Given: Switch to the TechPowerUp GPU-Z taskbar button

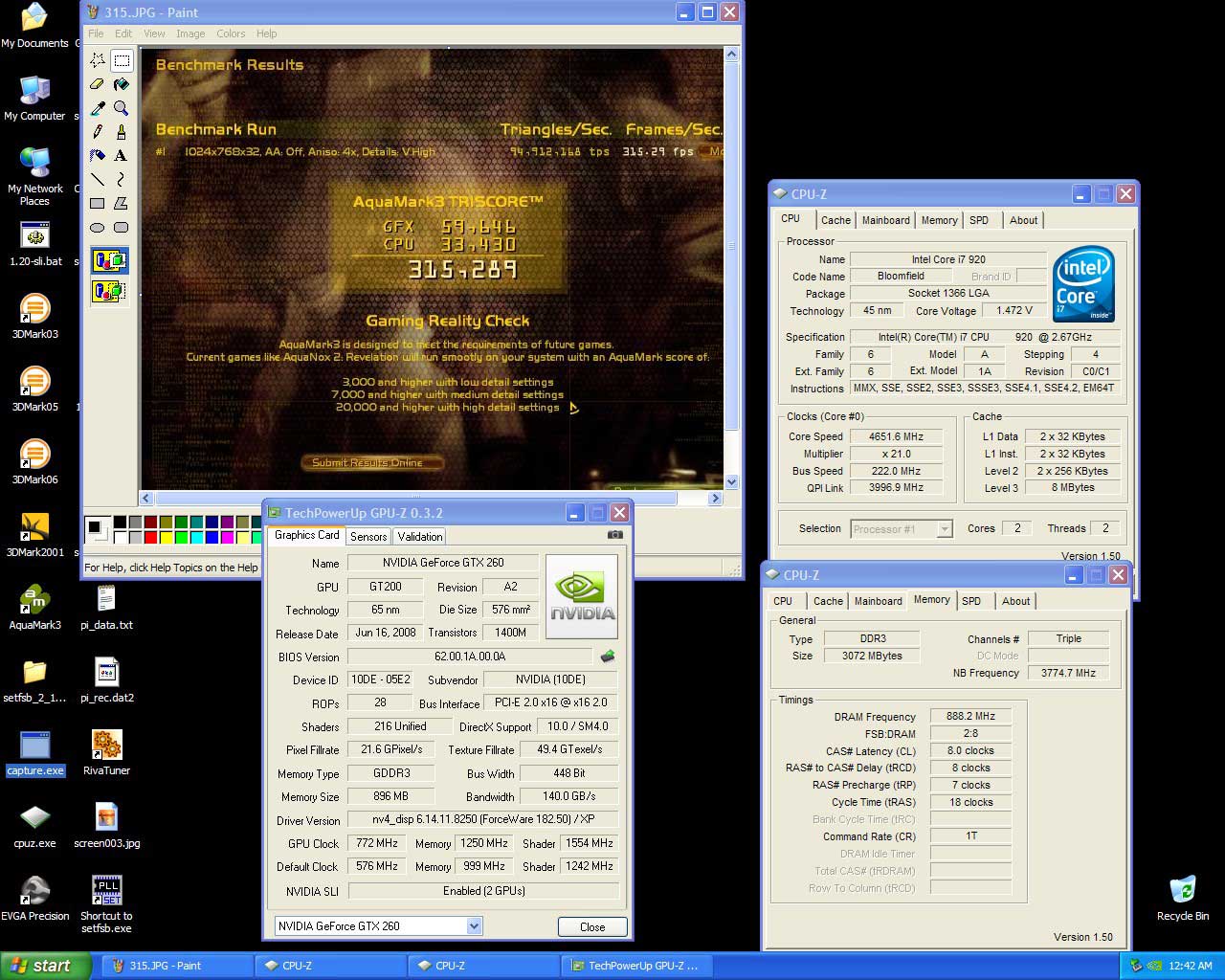Looking at the screenshot, I should (635, 966).
